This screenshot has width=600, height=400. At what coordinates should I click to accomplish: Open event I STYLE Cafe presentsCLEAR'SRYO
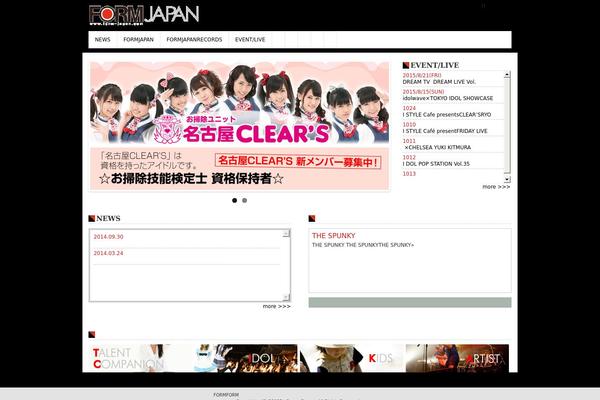(447, 115)
